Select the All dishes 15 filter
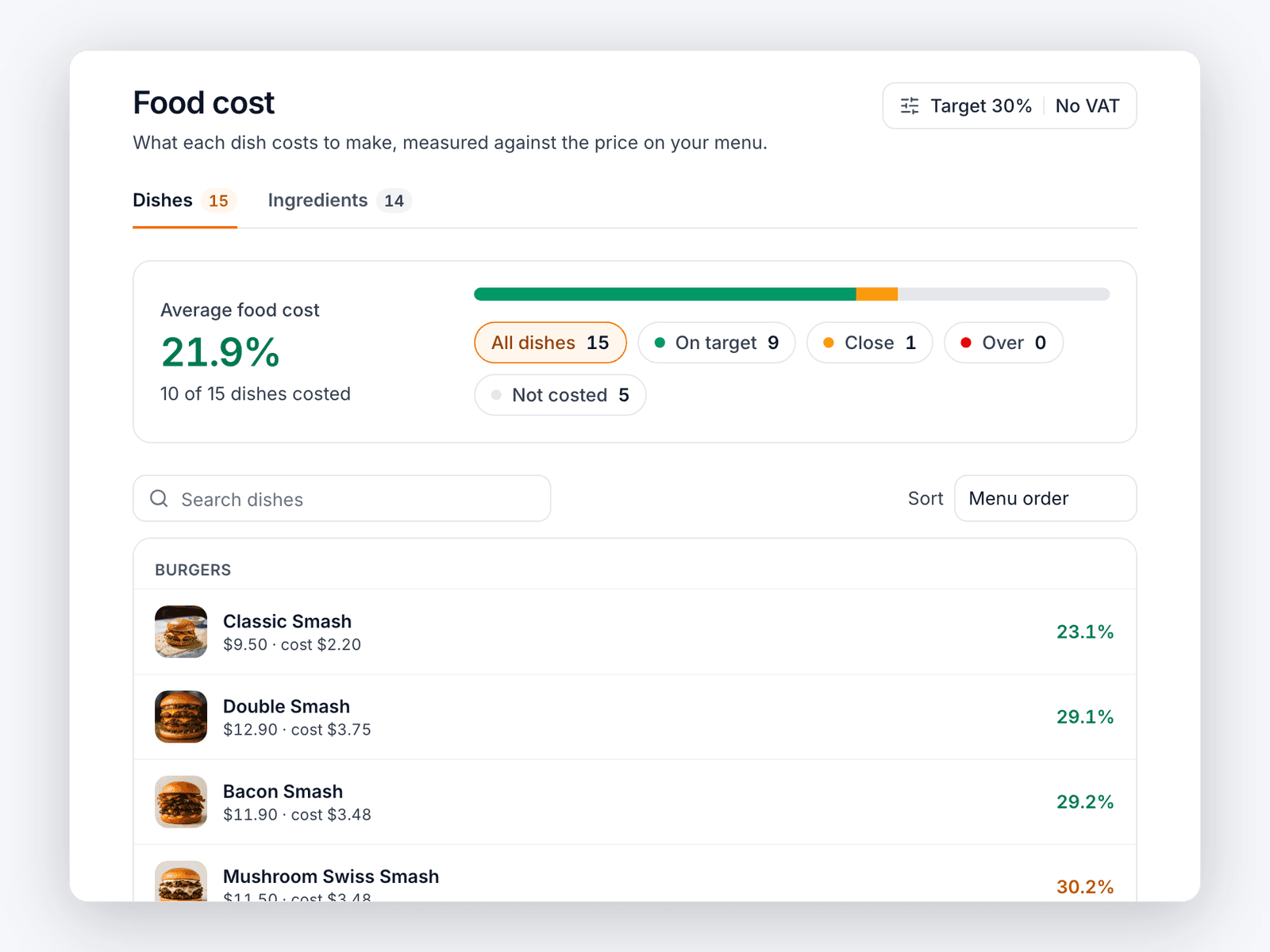The height and width of the screenshot is (952, 1270). pyautogui.click(x=550, y=343)
